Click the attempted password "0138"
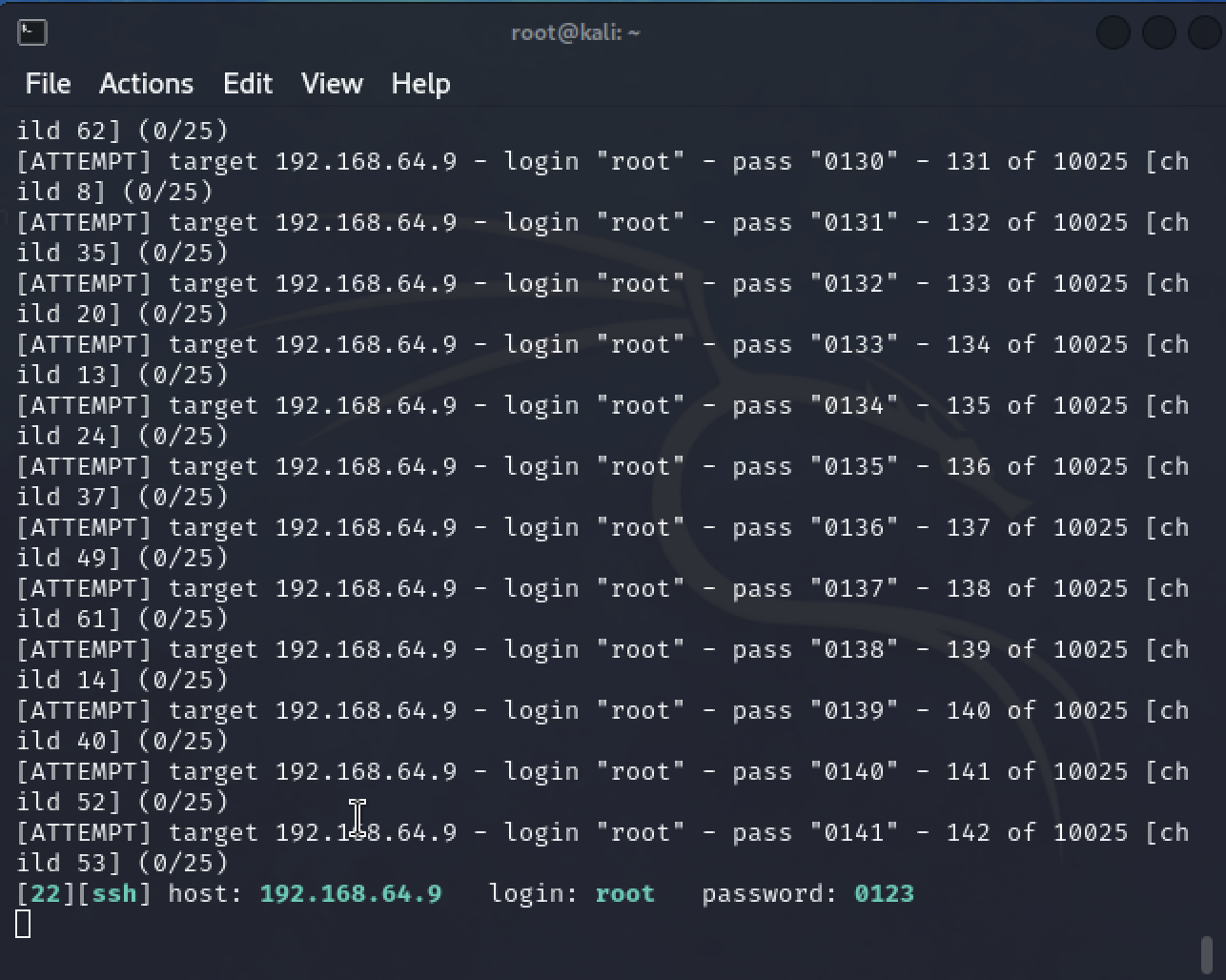Screen dimensions: 1226x980 click(x=854, y=649)
